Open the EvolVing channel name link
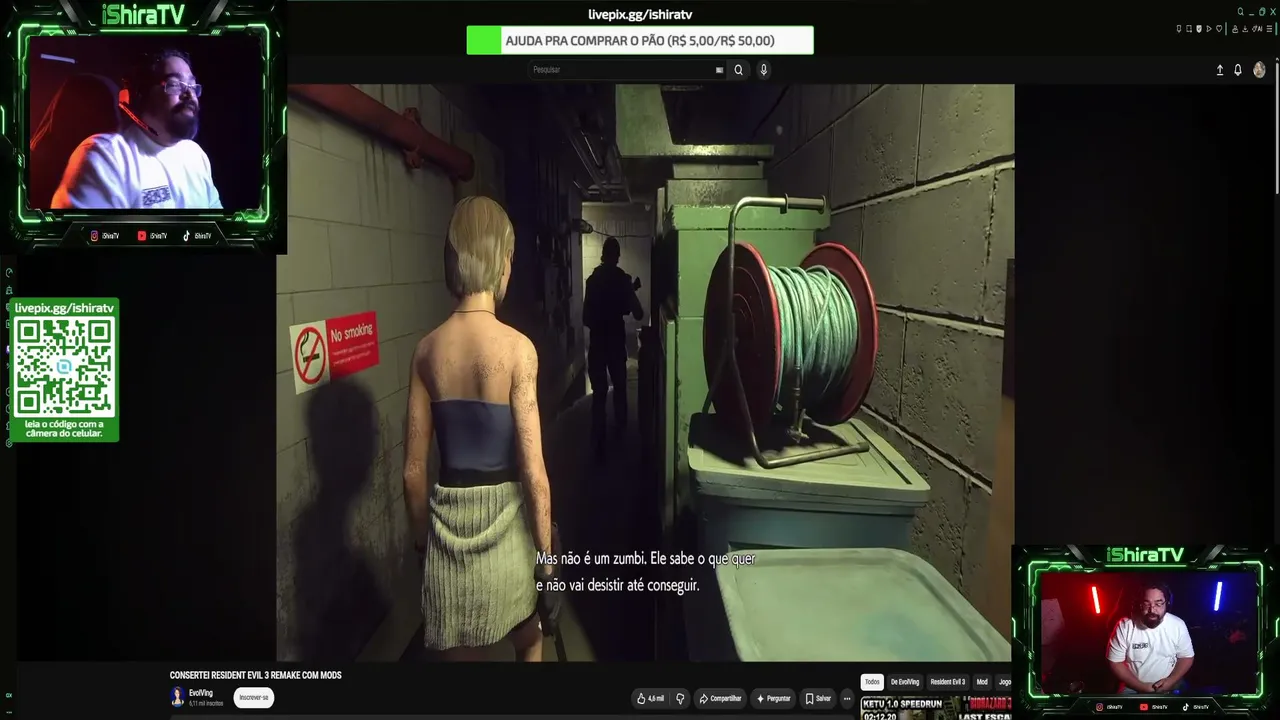The width and height of the screenshot is (1280, 720). point(201,693)
